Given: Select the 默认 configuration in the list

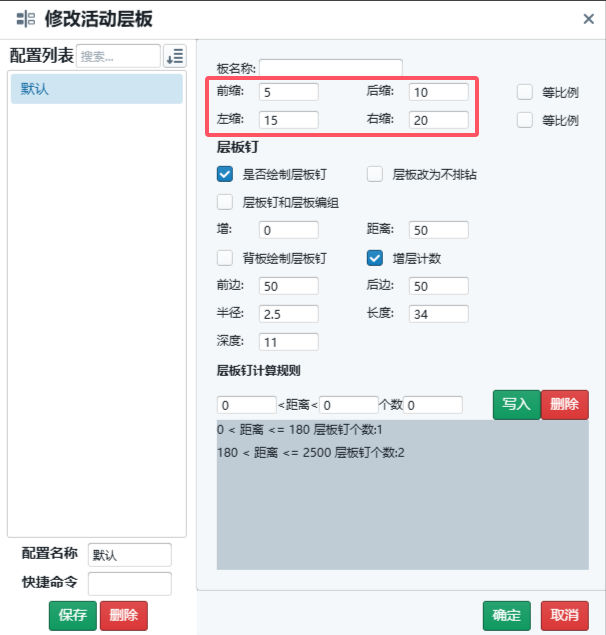Looking at the screenshot, I should click(x=96, y=89).
